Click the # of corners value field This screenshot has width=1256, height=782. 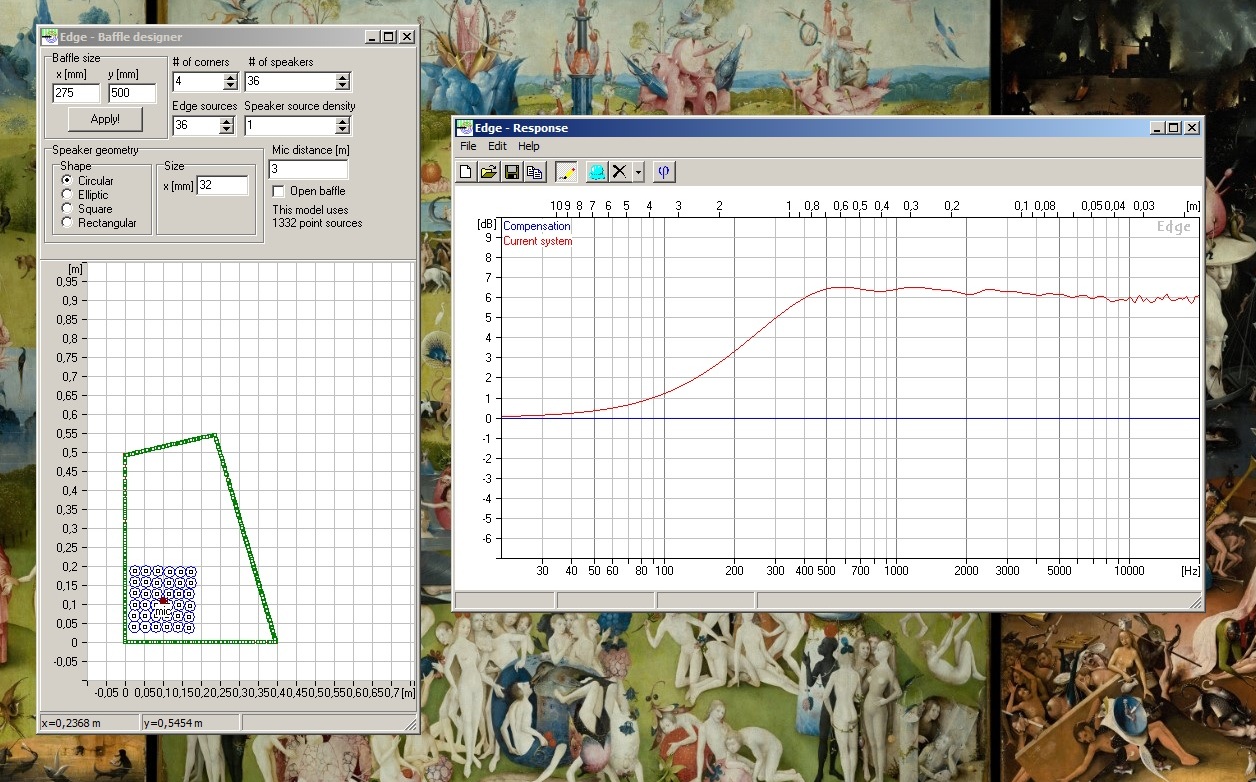click(x=198, y=82)
